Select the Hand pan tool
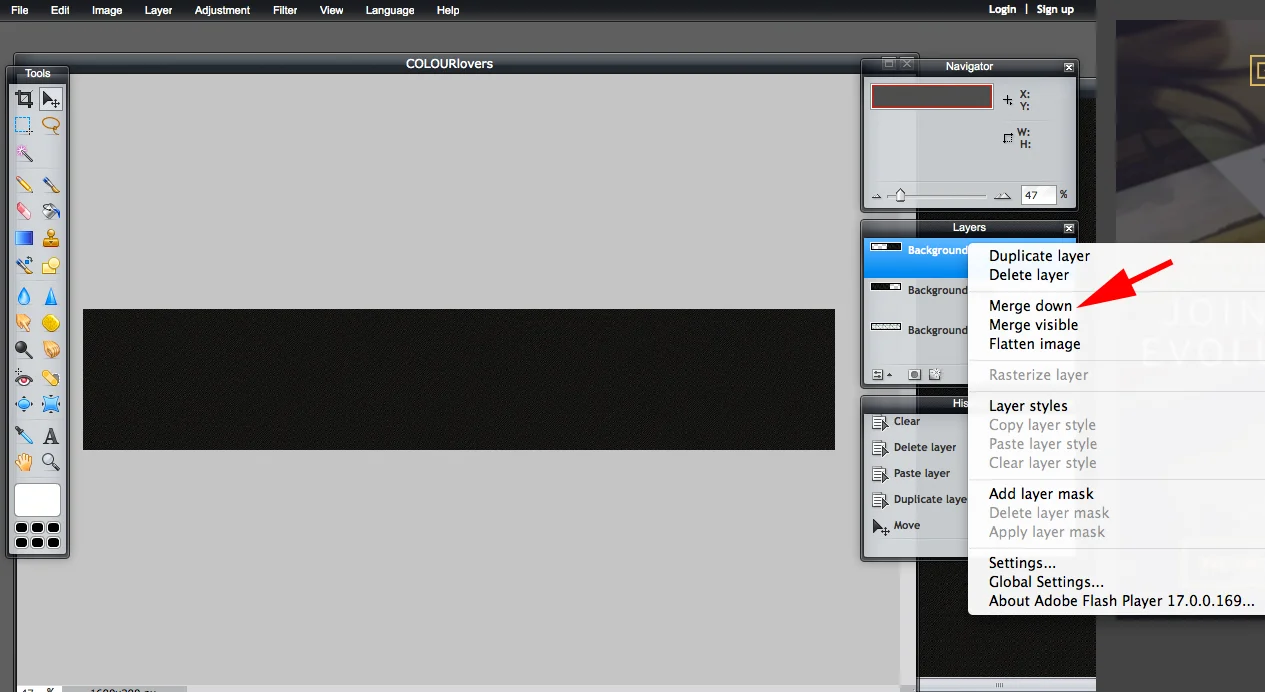This screenshot has height=692, width=1265. click(24, 462)
